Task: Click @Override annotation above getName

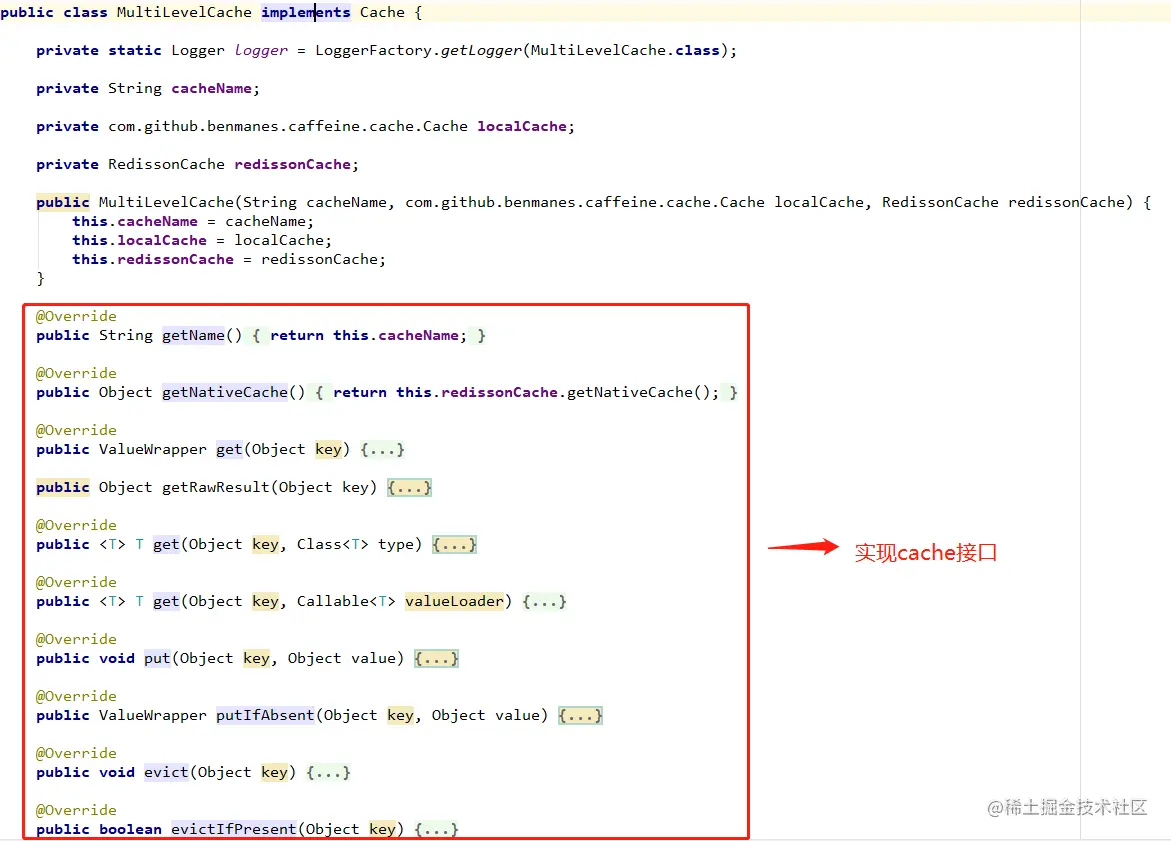Action: point(76,317)
